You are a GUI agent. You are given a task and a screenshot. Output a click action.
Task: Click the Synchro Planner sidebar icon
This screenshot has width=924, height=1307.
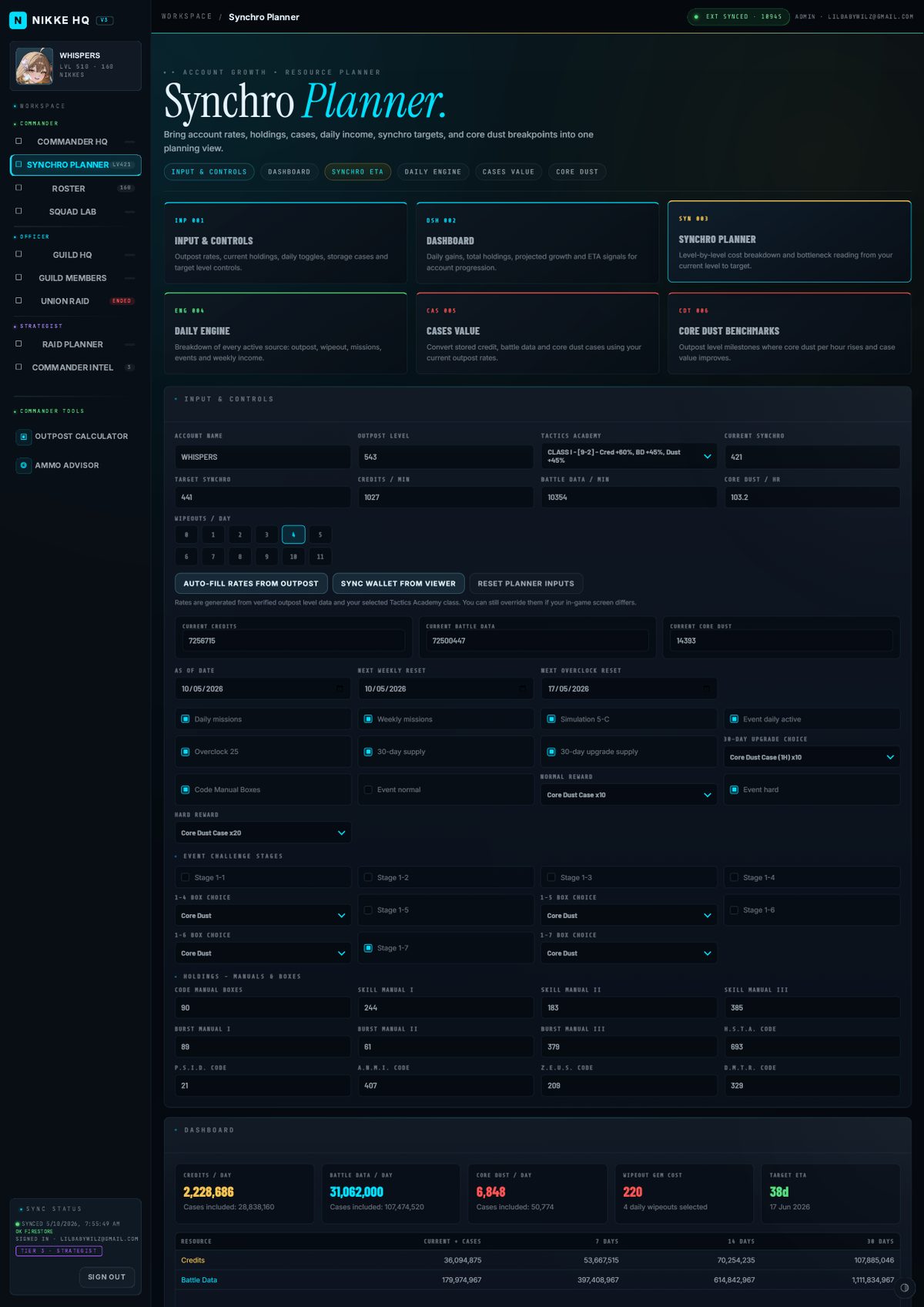coord(18,164)
